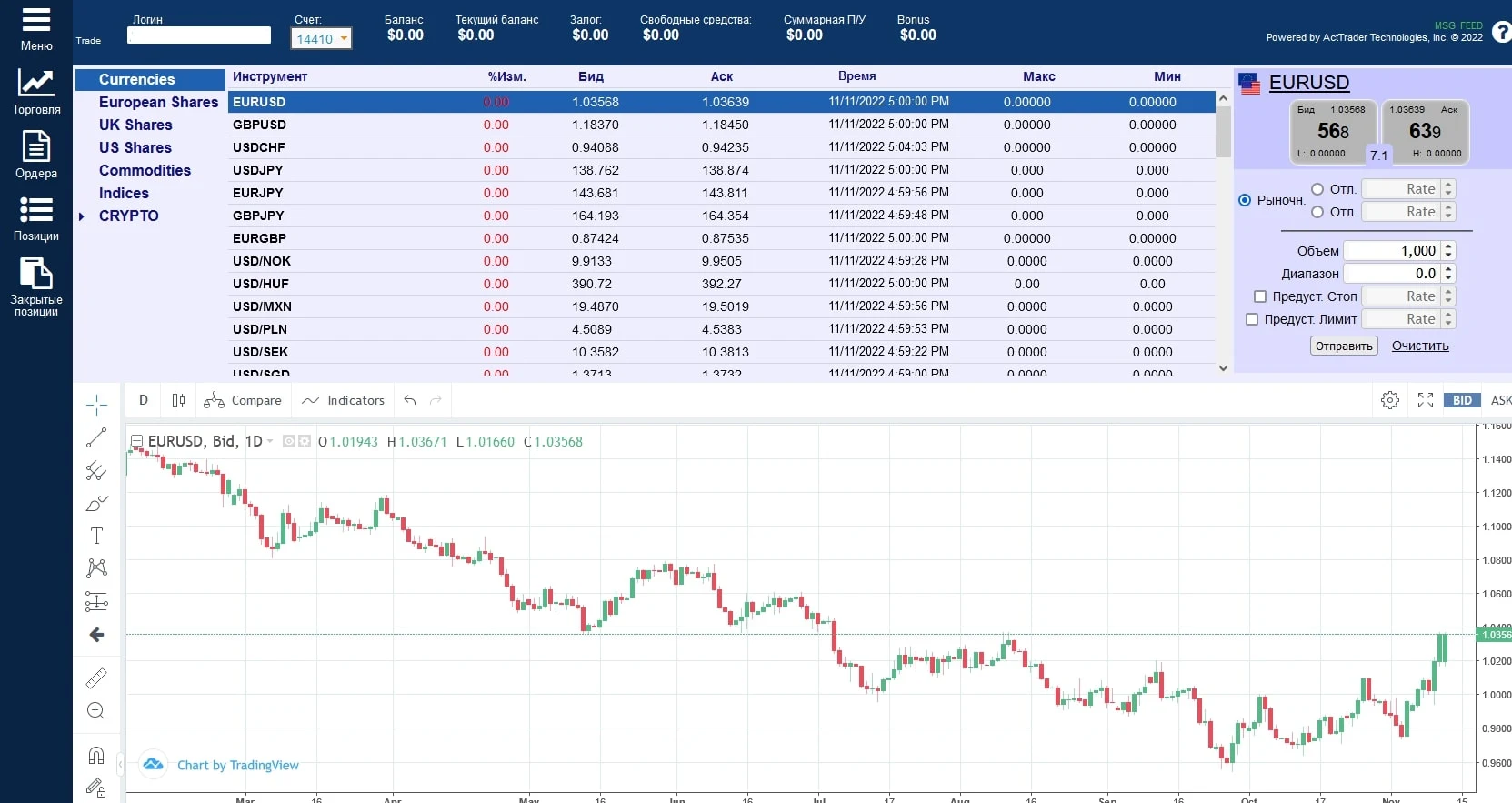Select the first Отл. radio option
The width and height of the screenshot is (1512, 803).
[1317, 189]
